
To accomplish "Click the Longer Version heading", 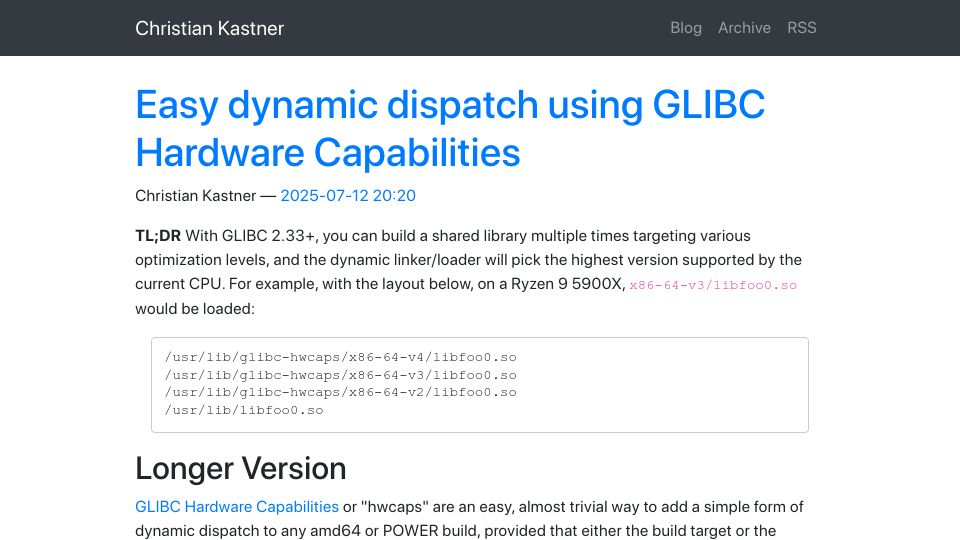I will (241, 468).
